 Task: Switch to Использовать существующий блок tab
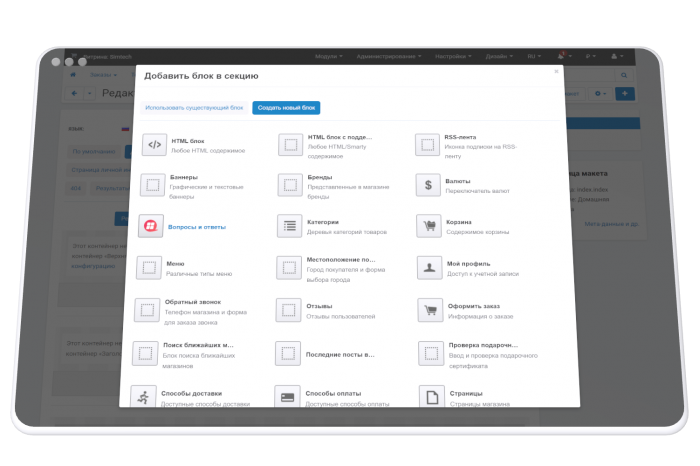pyautogui.click(x=194, y=108)
